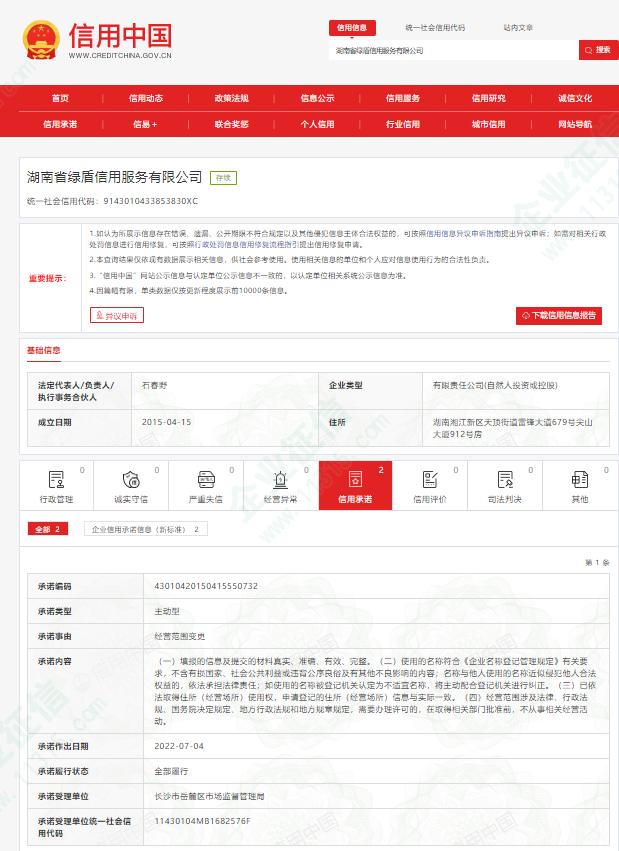This screenshot has width=619, height=851.
Task: Go to 首页 in navigation bar
Action: (x=60, y=98)
